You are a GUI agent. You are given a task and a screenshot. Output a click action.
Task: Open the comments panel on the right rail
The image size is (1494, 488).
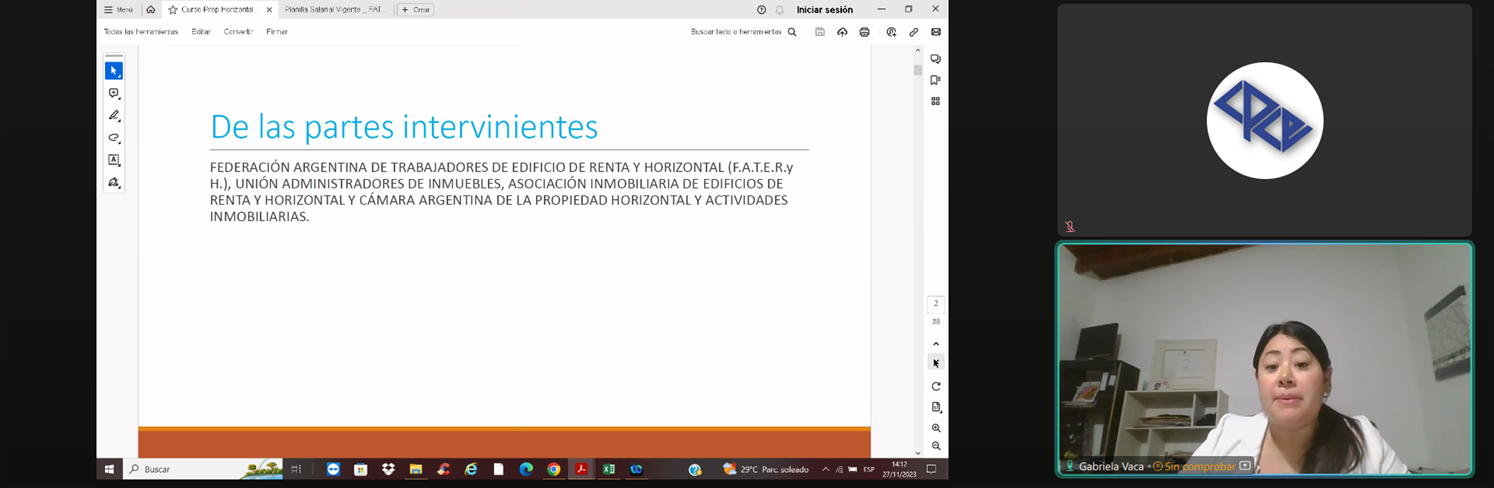[x=935, y=59]
